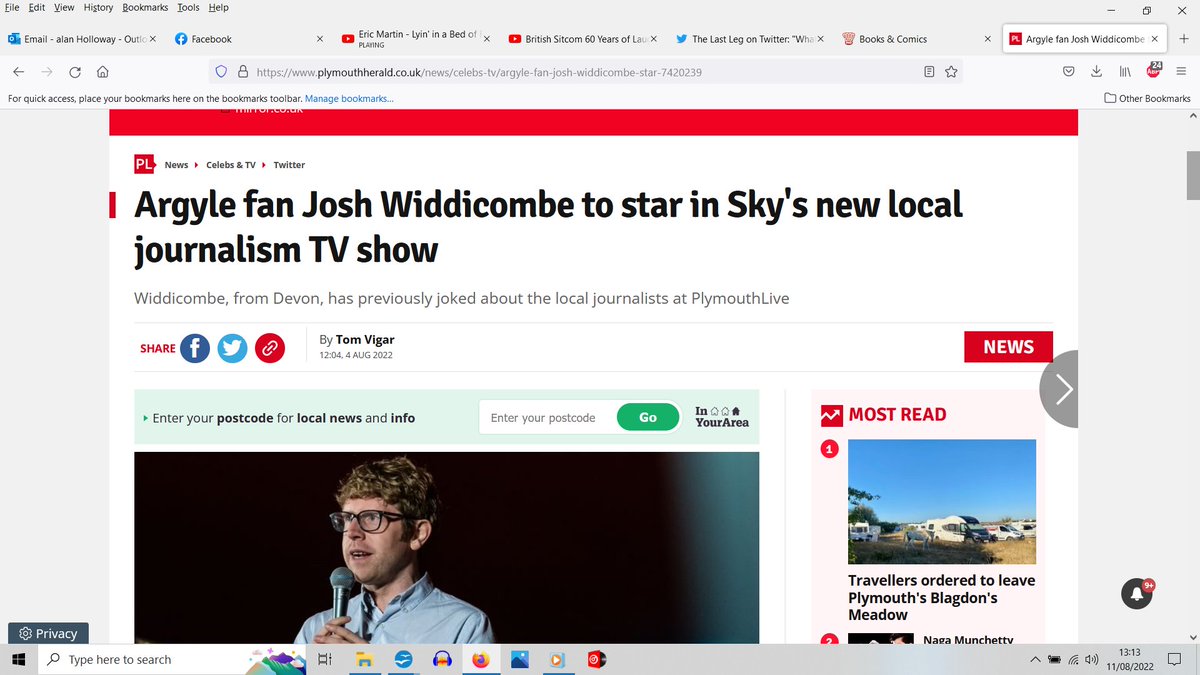This screenshot has width=1200, height=675.
Task: Submit postcode with Go button
Action: (648, 417)
